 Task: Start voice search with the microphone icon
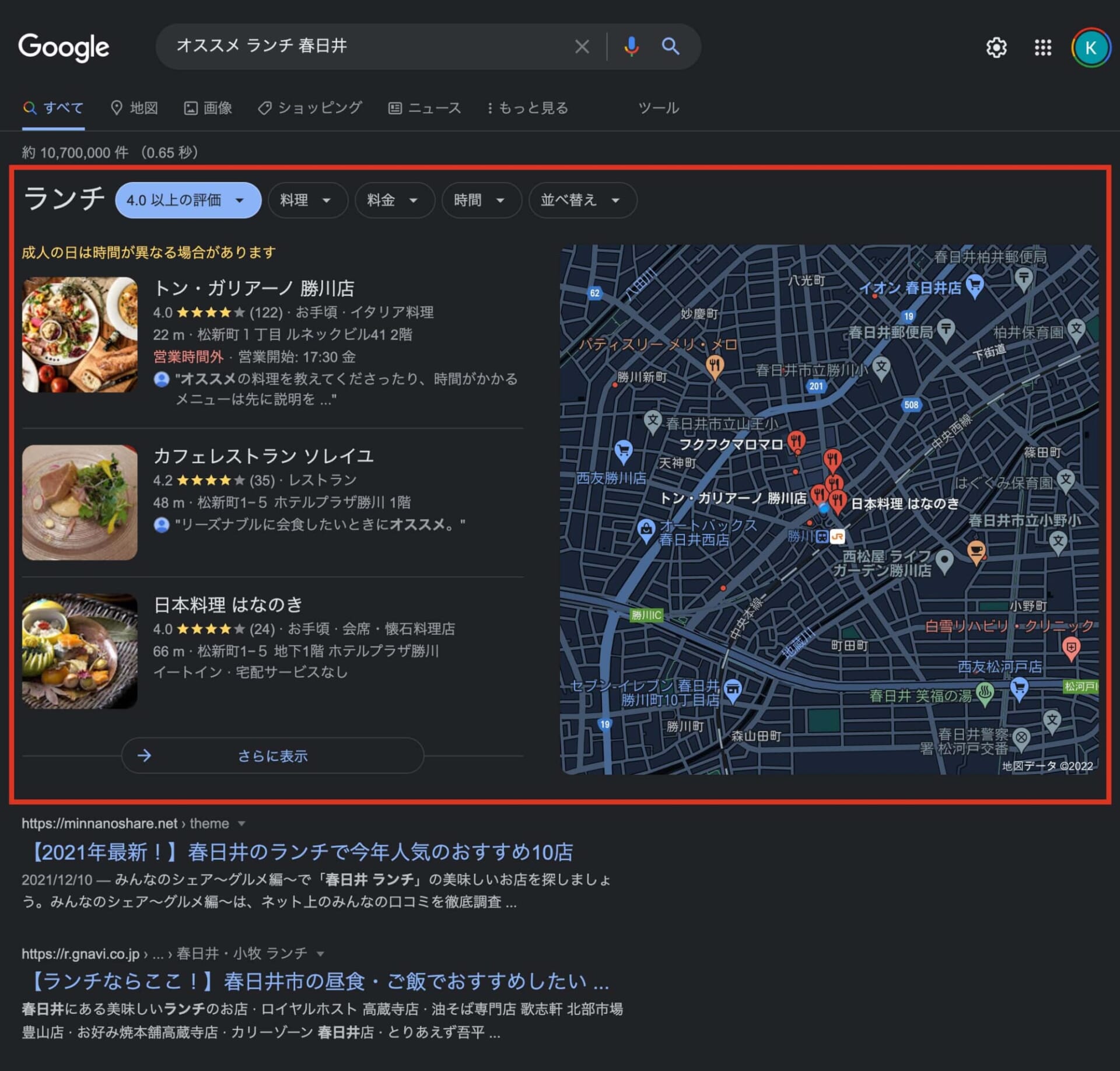631,46
